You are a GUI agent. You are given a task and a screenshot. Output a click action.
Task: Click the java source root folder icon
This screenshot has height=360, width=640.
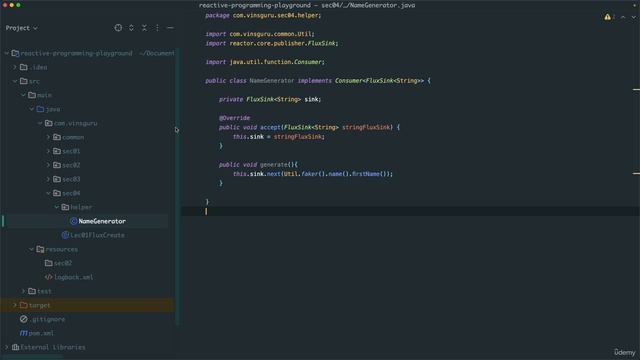point(40,109)
